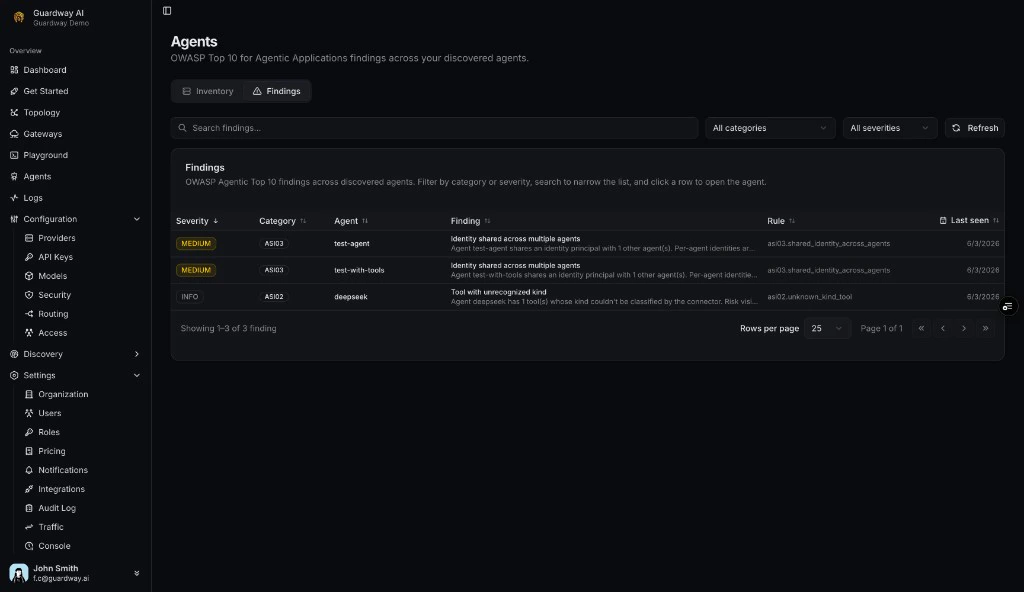Click the Guardway AI logo
Viewport: 1024px width, 592px height.
19,18
